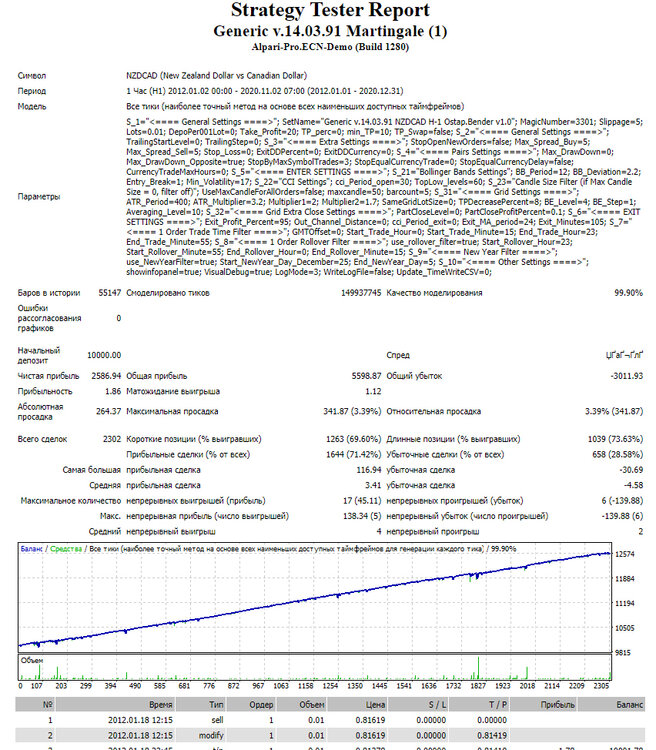The width and height of the screenshot is (656, 750).
Task: Select maximal consecutive loss '-139.88 (6)'
Action: pos(622,516)
